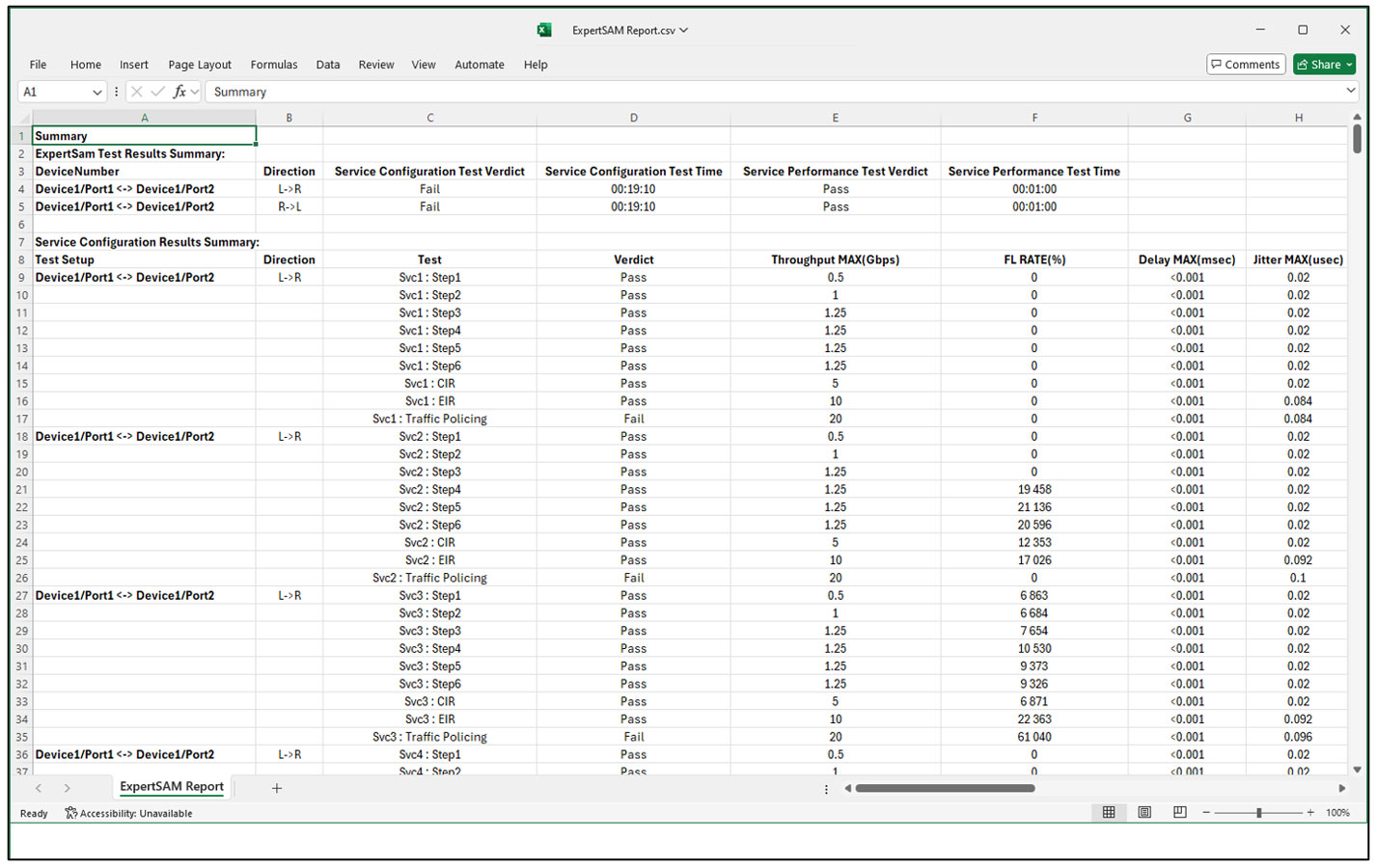
Task: Click the 'Svc2 : CIR' cell
Action: coord(429,542)
